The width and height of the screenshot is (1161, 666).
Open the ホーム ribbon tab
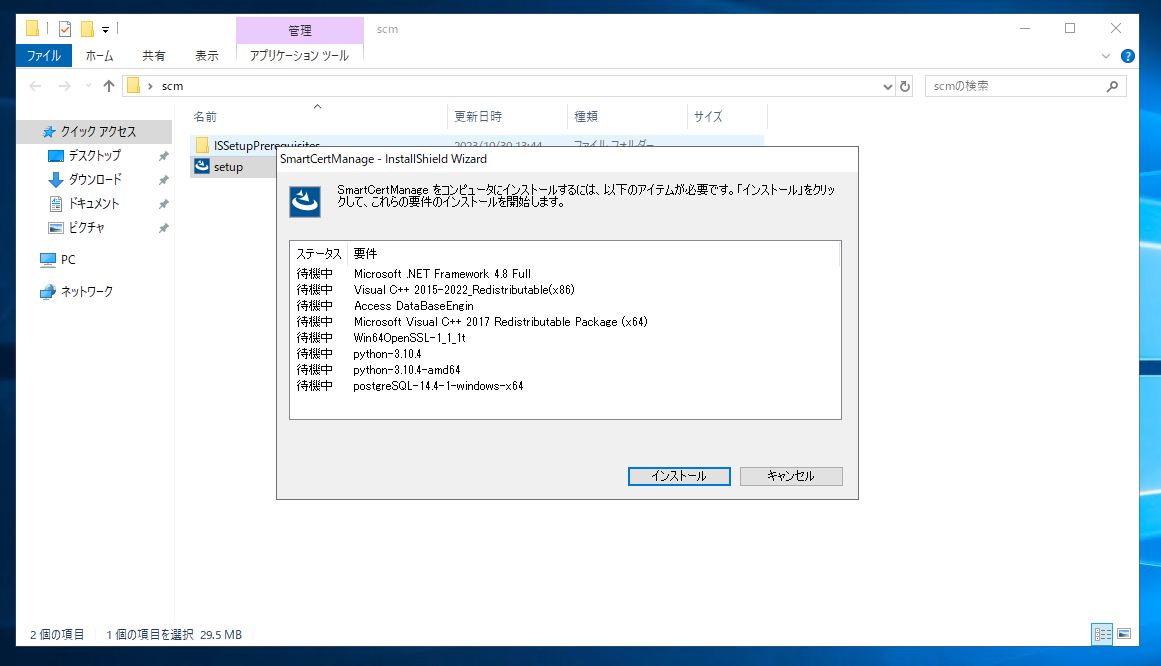tap(99, 56)
